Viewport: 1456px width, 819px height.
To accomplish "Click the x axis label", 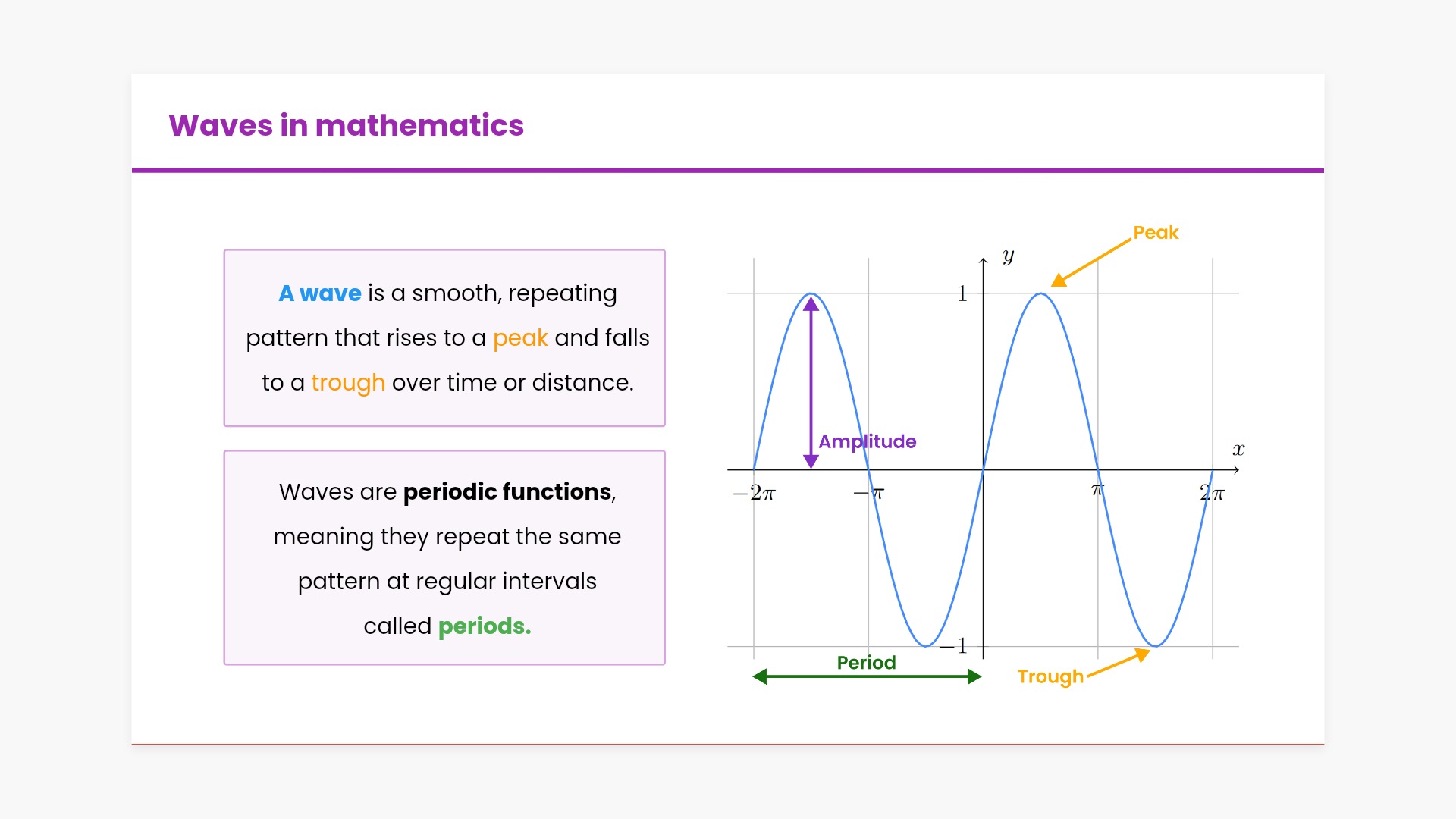I will tap(1238, 450).
